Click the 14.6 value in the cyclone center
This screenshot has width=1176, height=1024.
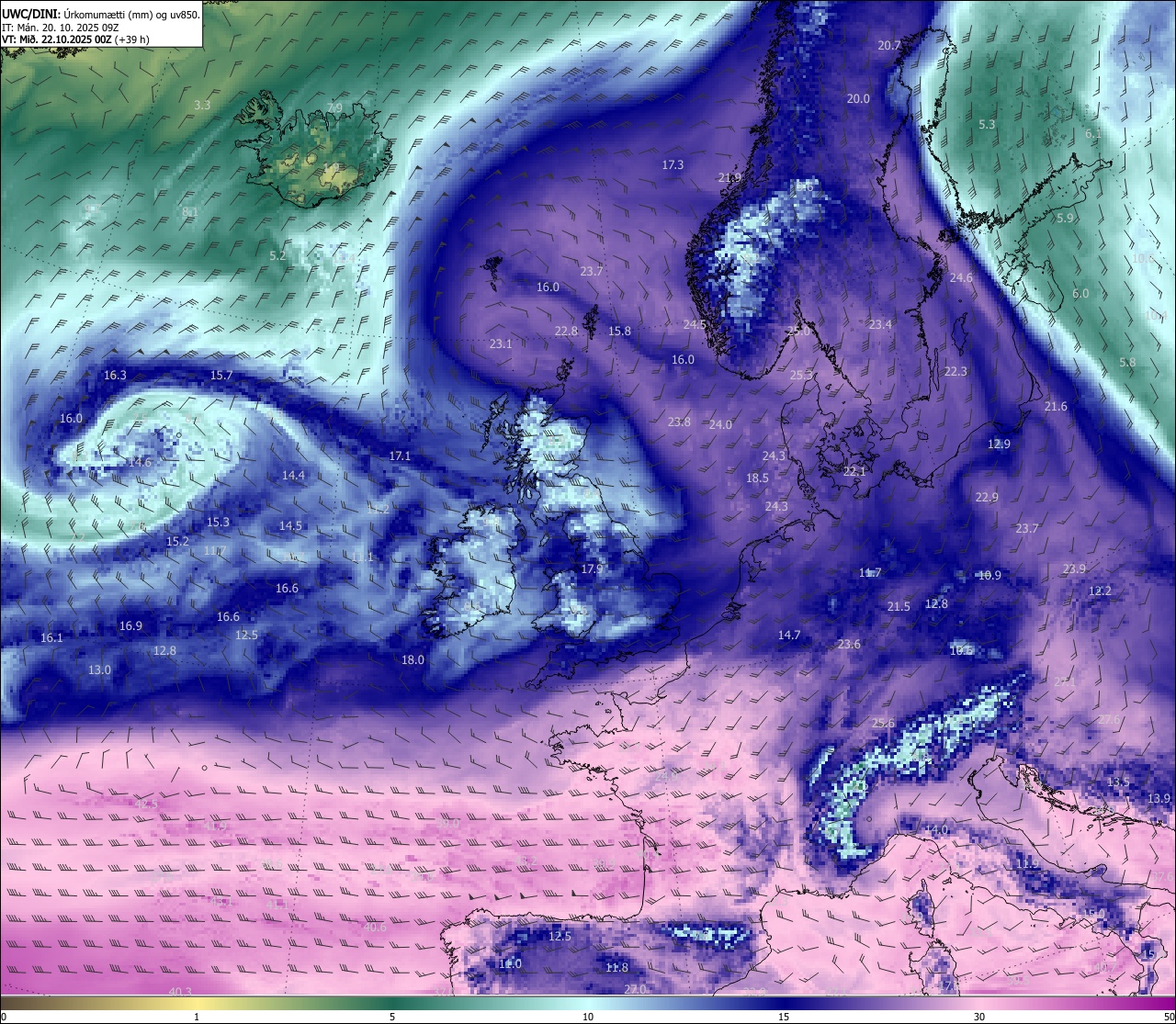coord(140,462)
